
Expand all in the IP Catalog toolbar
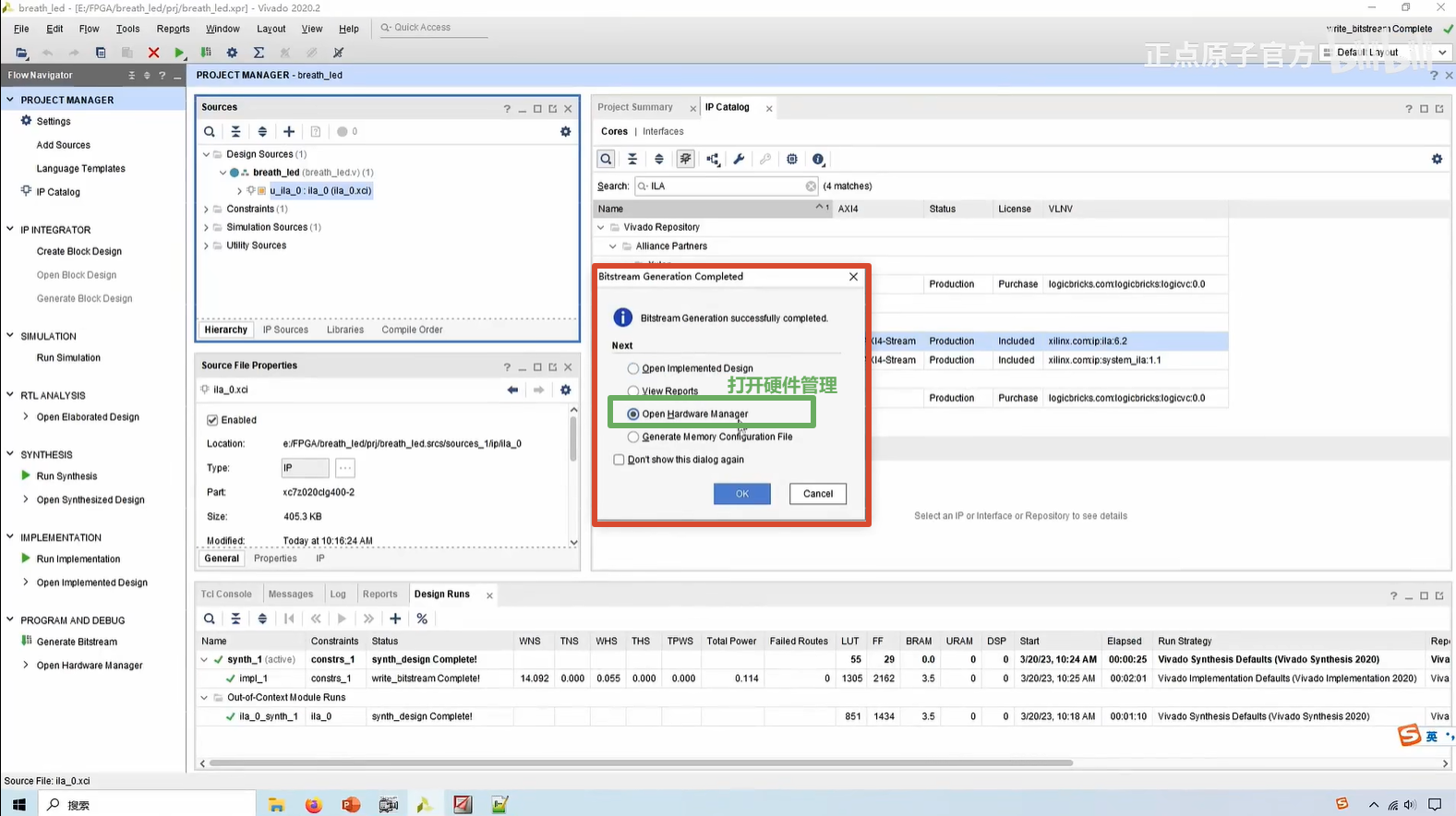tap(659, 159)
